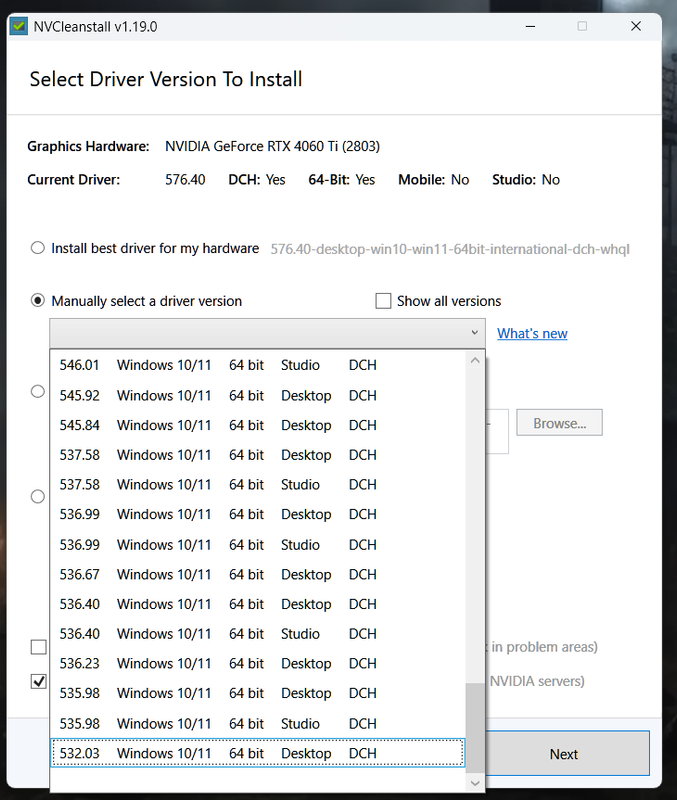This screenshot has height=800, width=677.
Task: Click the dropdown list scroll-up arrow
Action: tap(475, 360)
